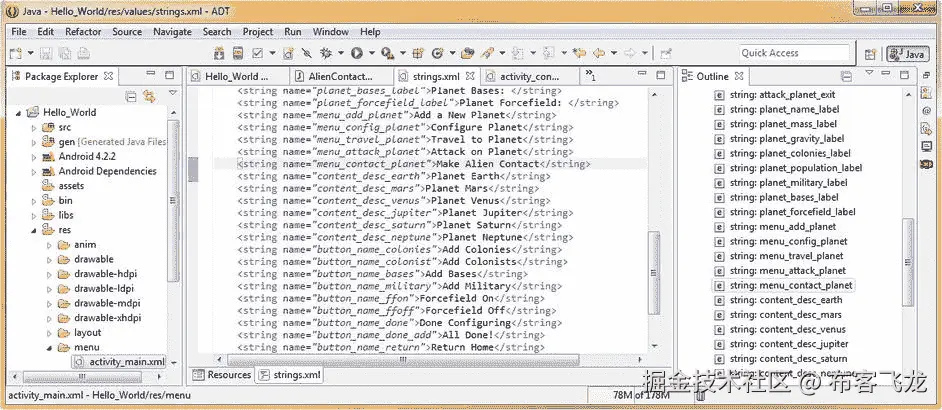Select activity_main.xml in Package Explorer
This screenshot has height=410, width=942.
120,362
